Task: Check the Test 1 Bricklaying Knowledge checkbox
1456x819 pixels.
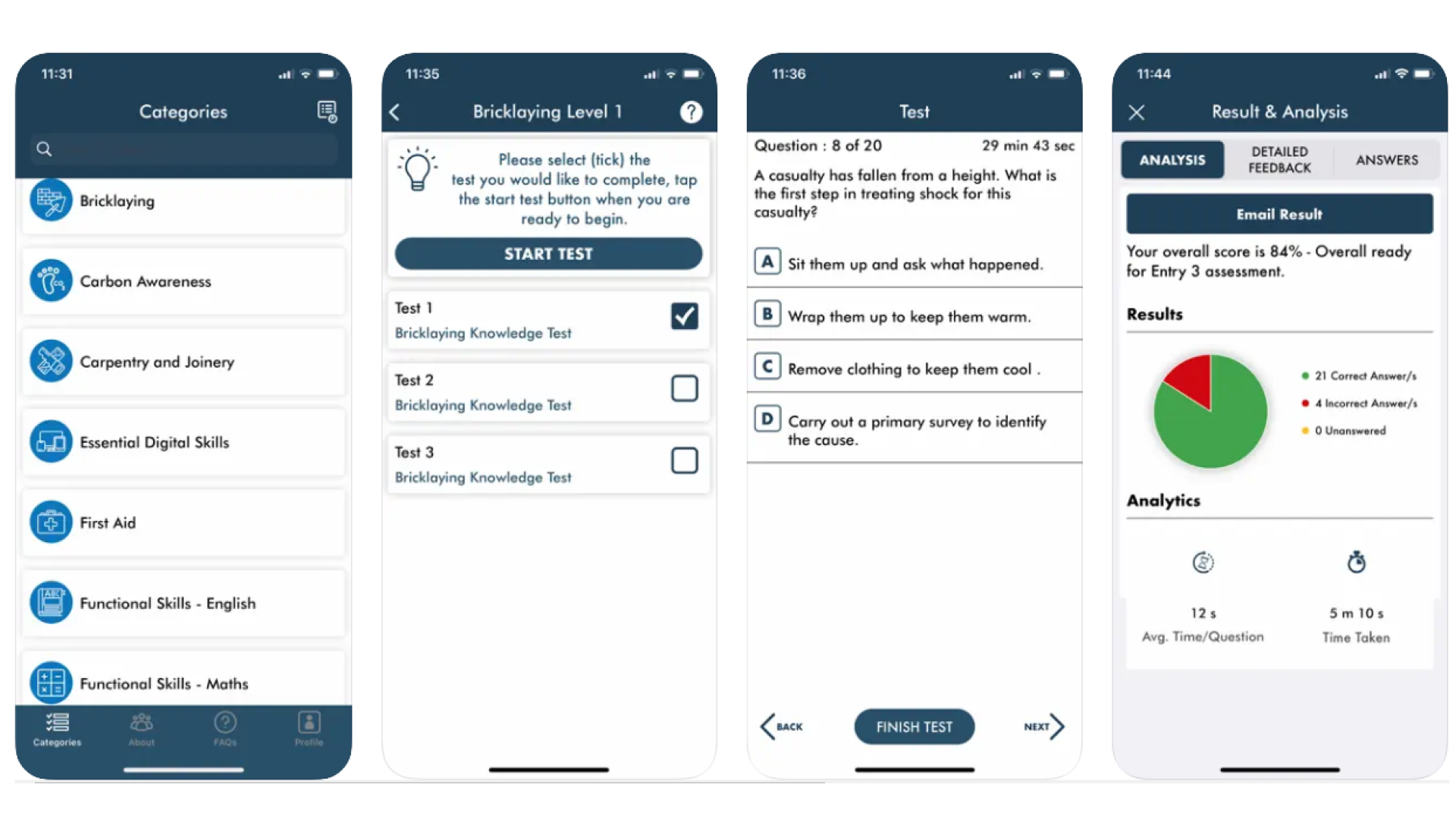Action: click(x=684, y=316)
